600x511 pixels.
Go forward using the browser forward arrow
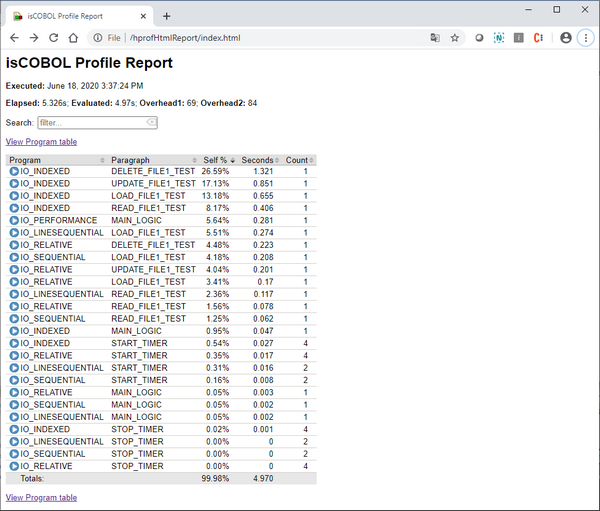34,38
